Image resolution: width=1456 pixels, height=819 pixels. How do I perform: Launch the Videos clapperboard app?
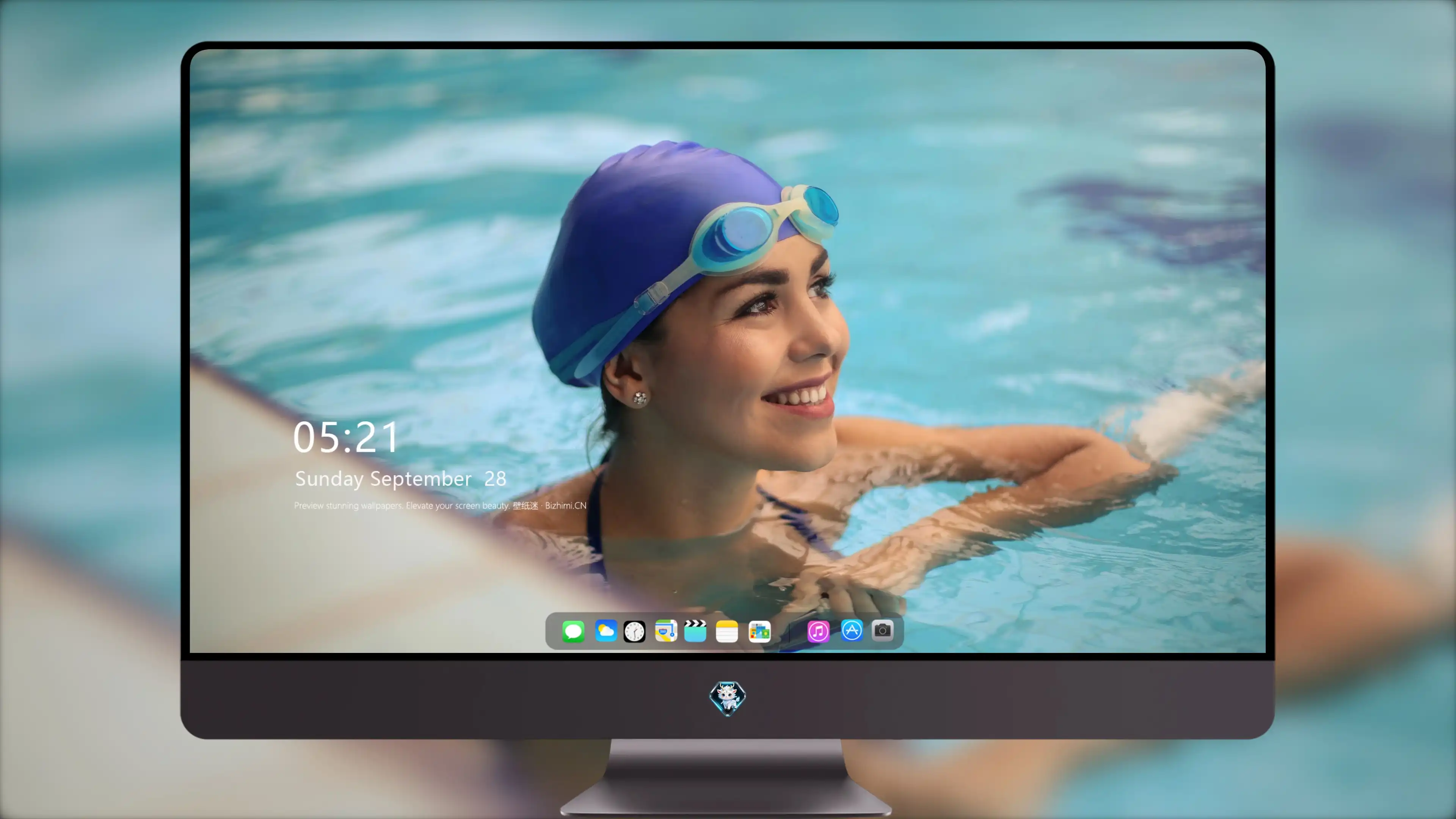695,631
